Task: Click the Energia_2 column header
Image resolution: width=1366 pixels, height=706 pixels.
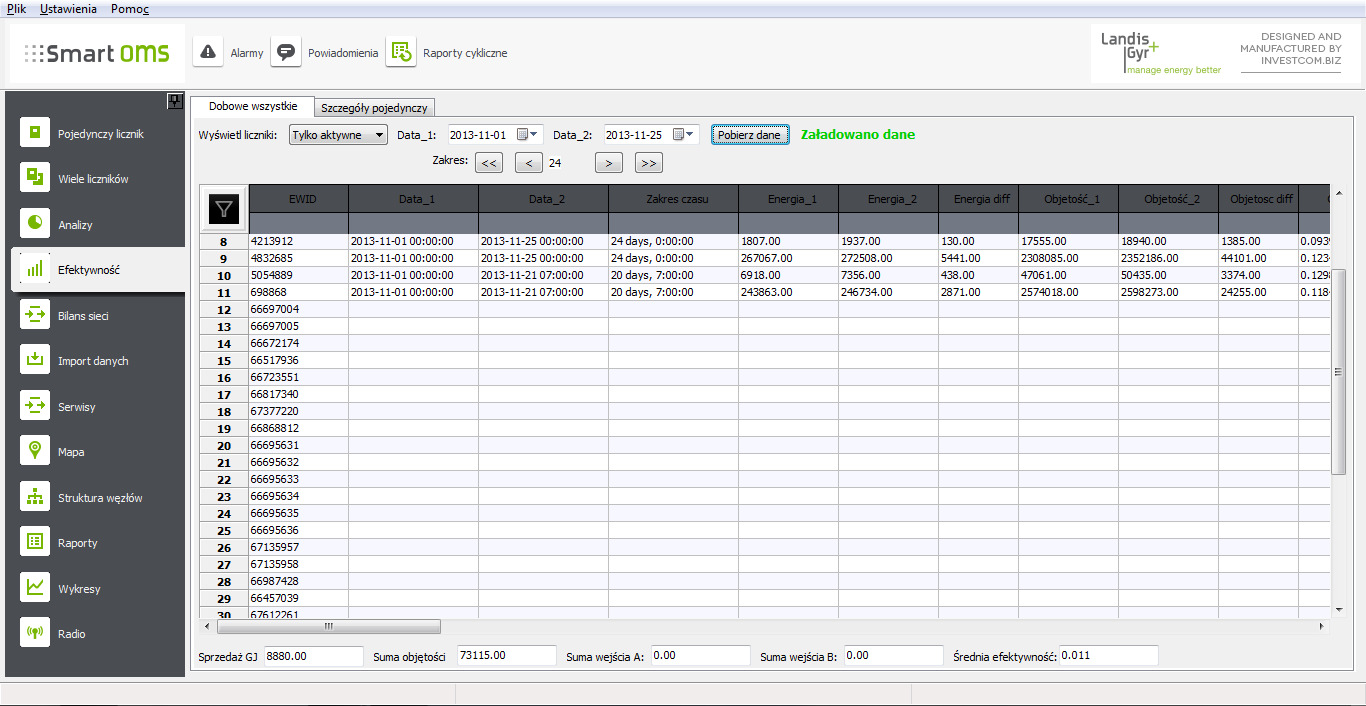Action: pyautogui.click(x=889, y=199)
